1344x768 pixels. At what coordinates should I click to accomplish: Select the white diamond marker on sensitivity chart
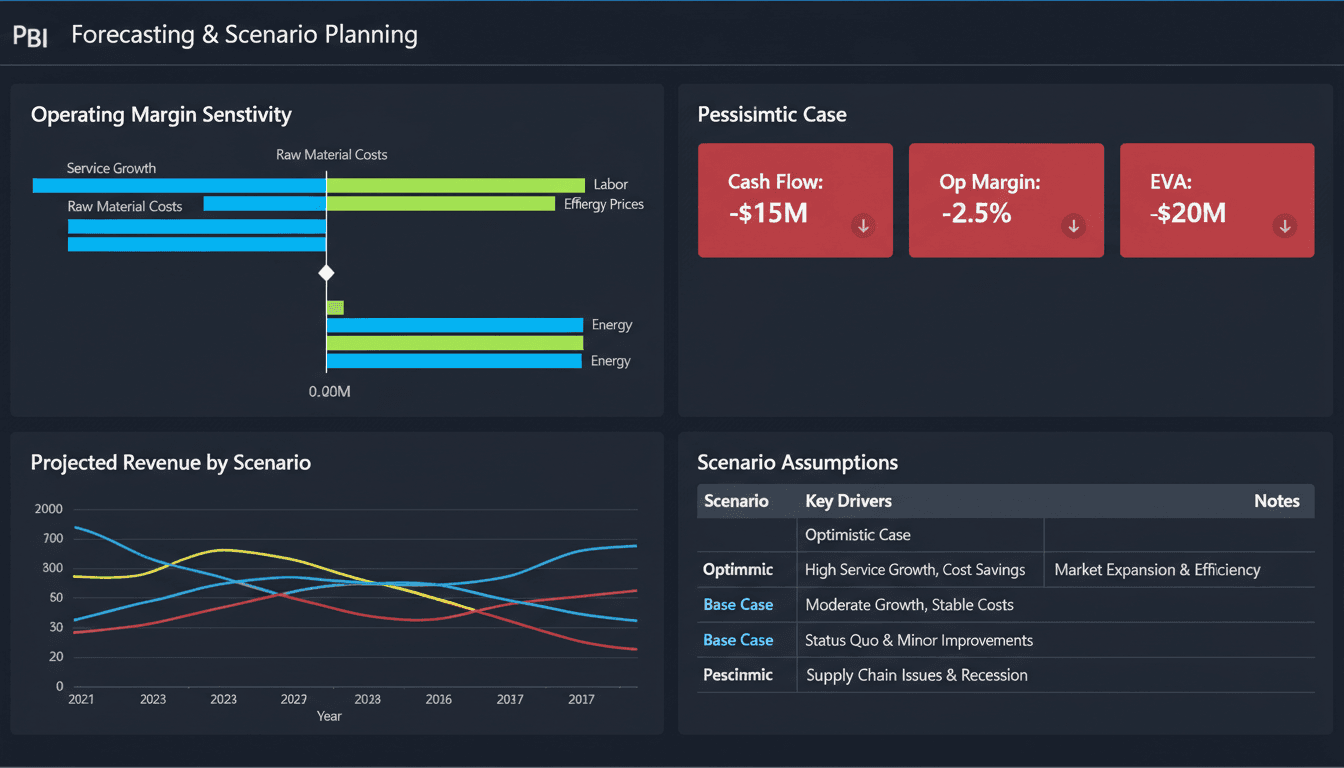tap(326, 273)
